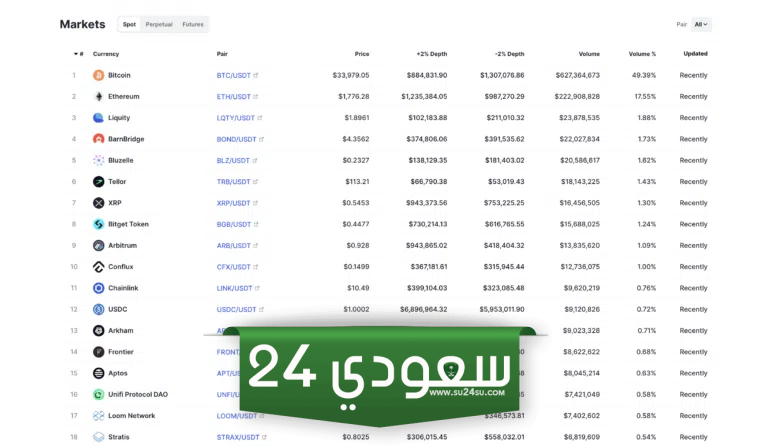Open the LQTY/USDT pair link
768x446 pixels.
(236, 118)
